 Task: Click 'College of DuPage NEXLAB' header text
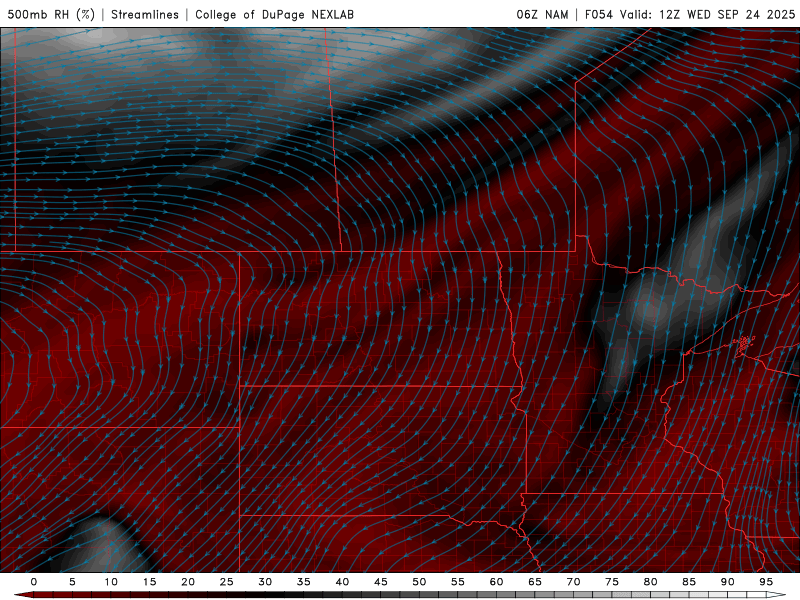tap(274, 14)
